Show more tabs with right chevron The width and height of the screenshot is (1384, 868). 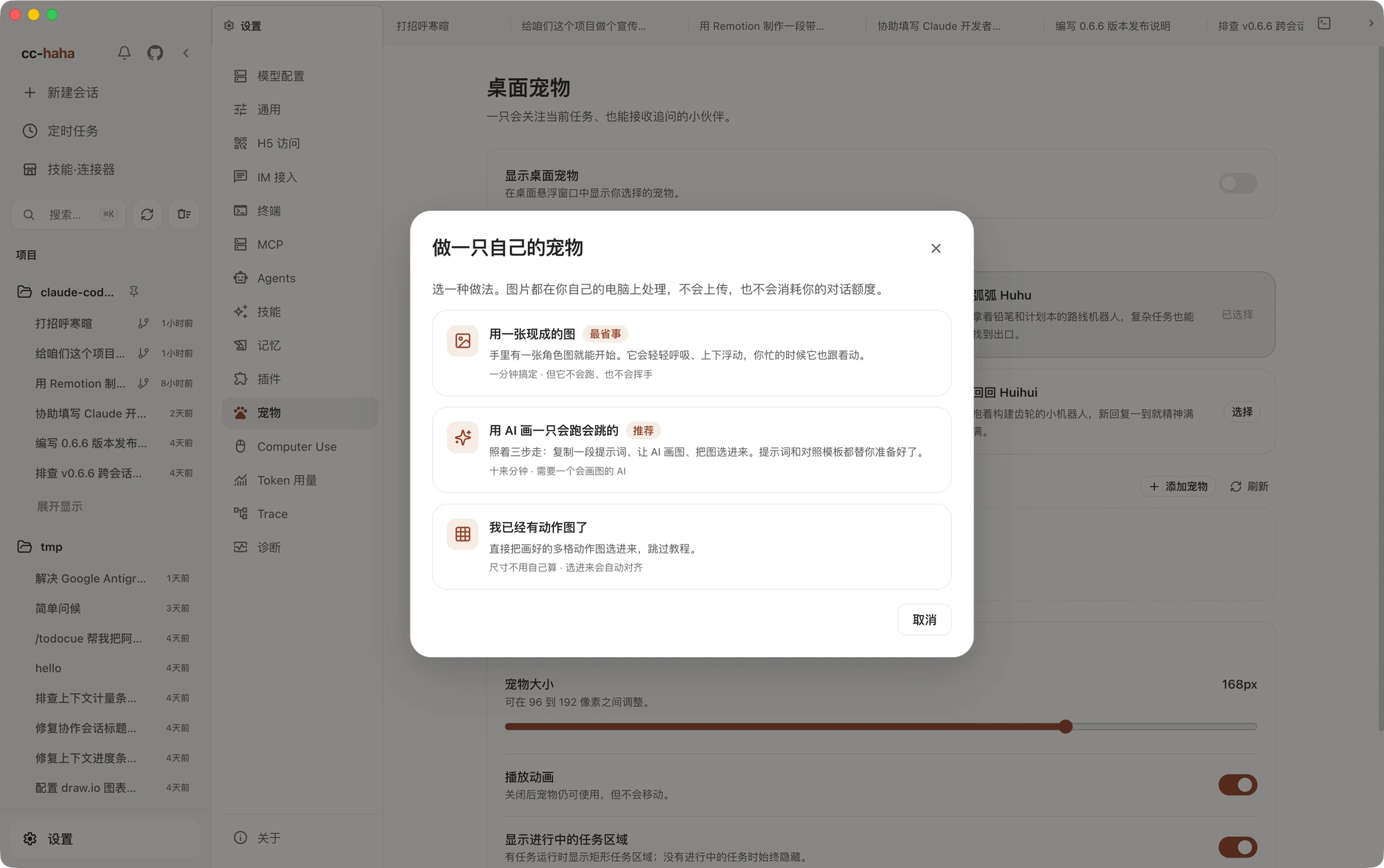(x=1371, y=24)
